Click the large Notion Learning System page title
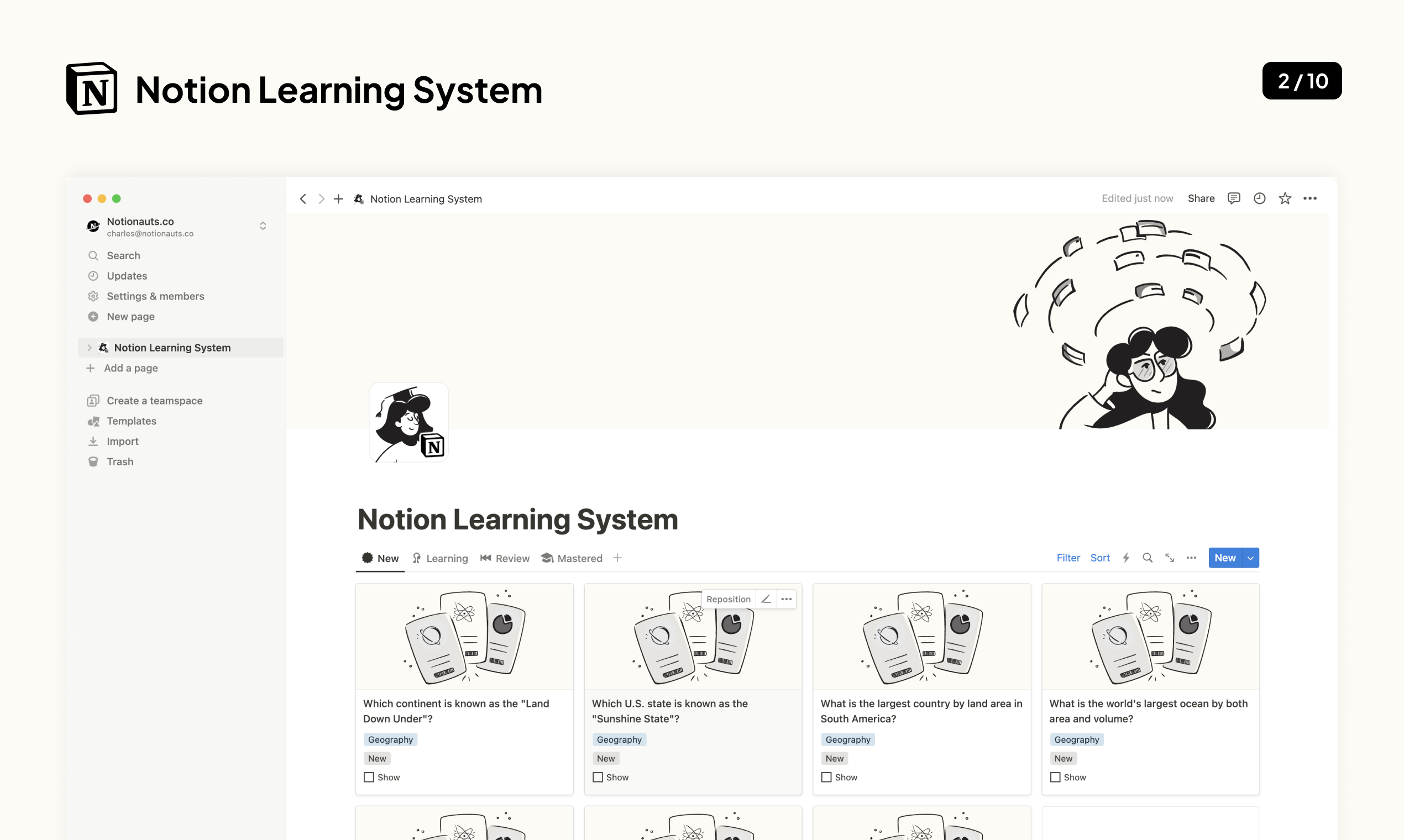Viewport: 1404px width, 840px height. click(517, 519)
